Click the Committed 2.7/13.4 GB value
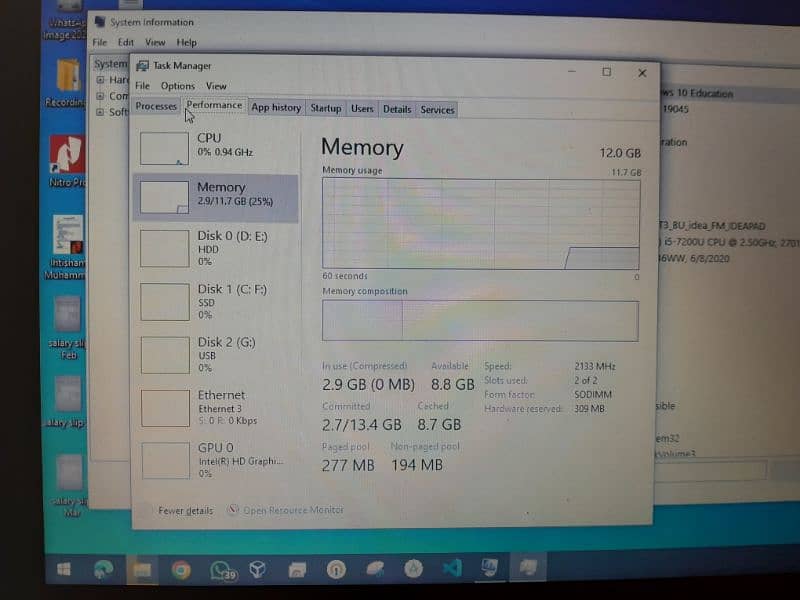 (x=362, y=424)
